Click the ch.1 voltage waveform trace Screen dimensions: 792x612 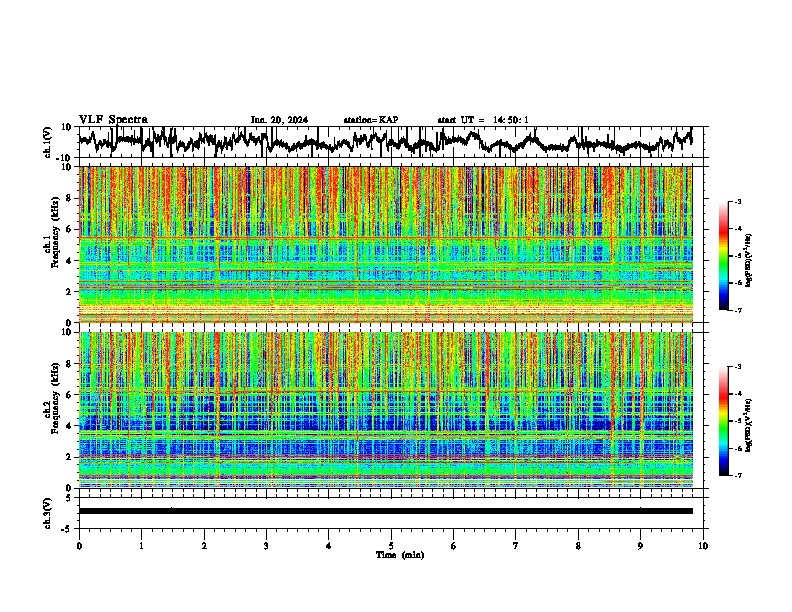[x=385, y=142]
